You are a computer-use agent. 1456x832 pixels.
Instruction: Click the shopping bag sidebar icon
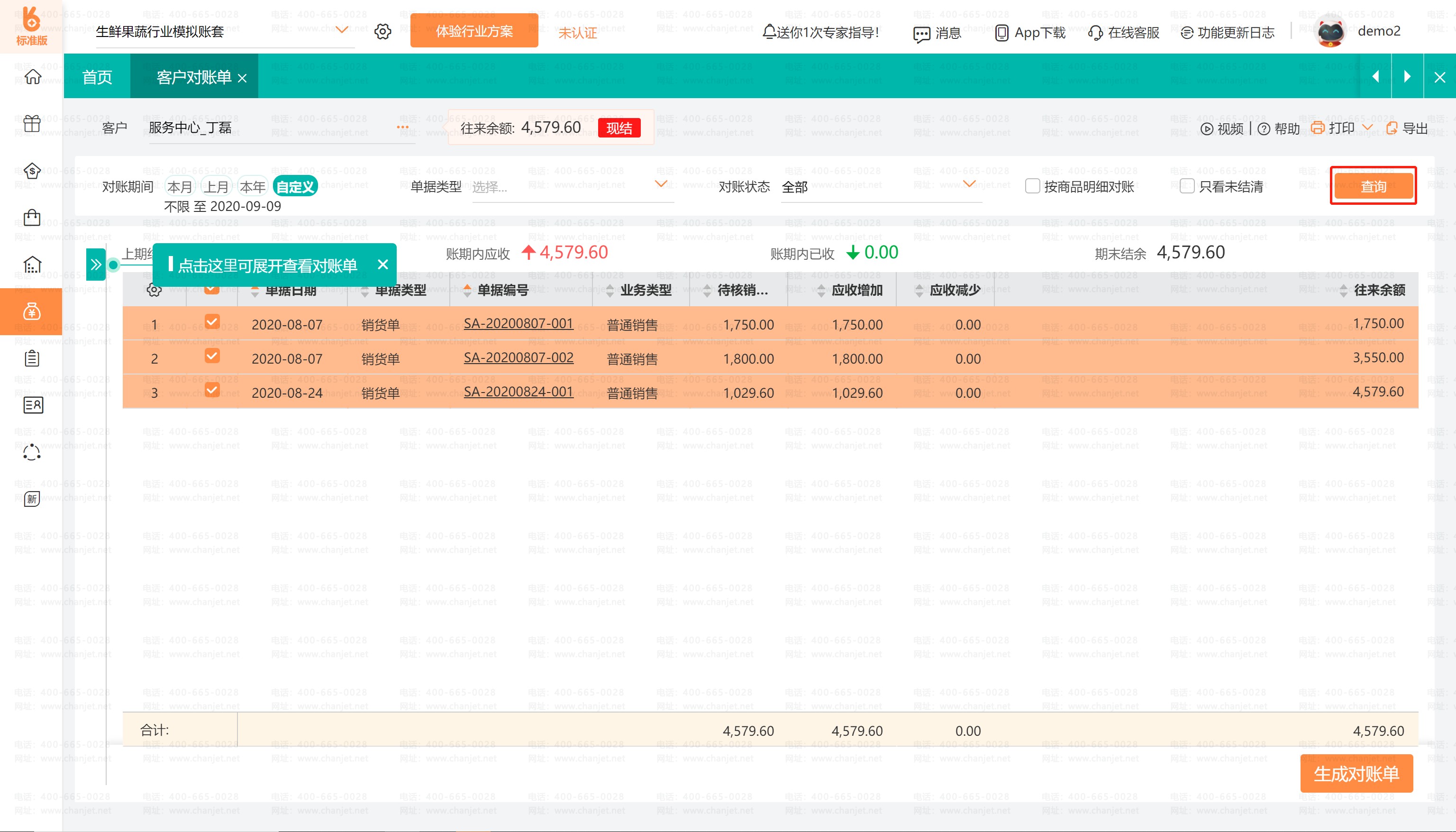[32, 218]
